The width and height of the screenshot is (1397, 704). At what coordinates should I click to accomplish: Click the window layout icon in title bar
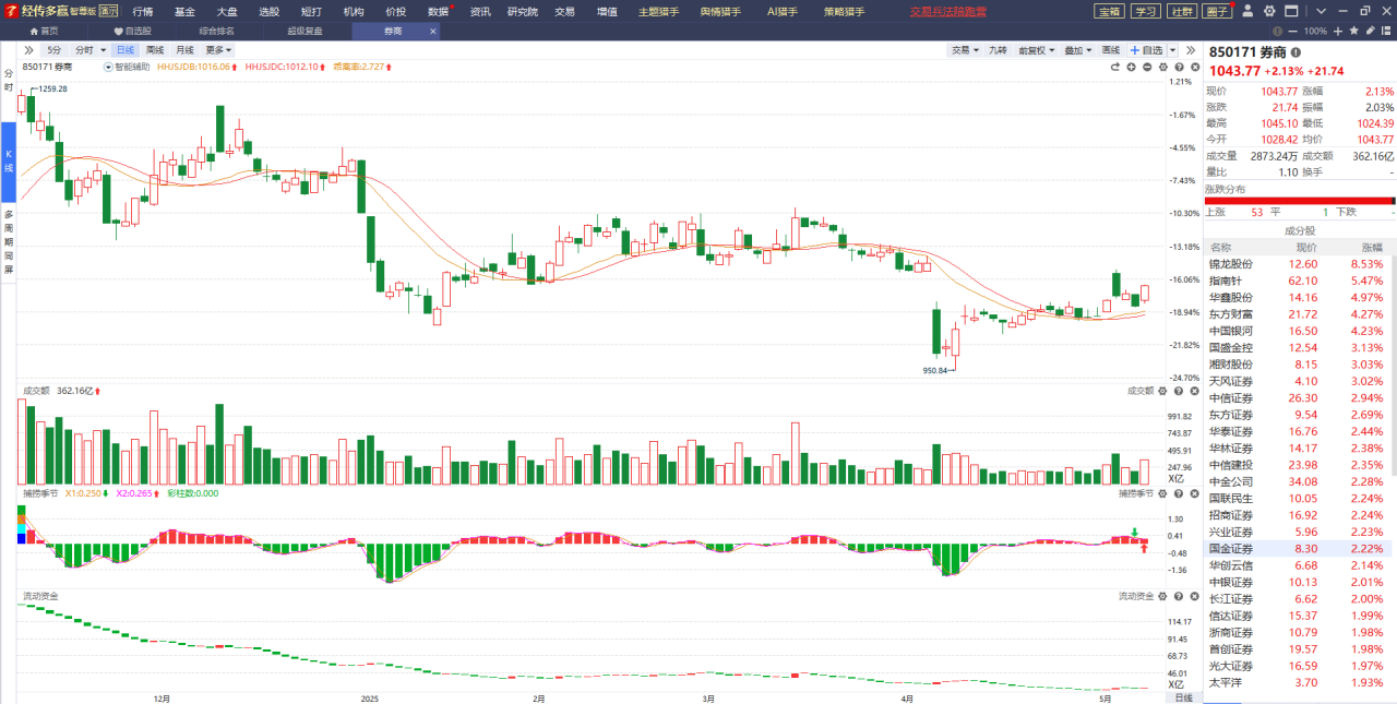point(1291,11)
